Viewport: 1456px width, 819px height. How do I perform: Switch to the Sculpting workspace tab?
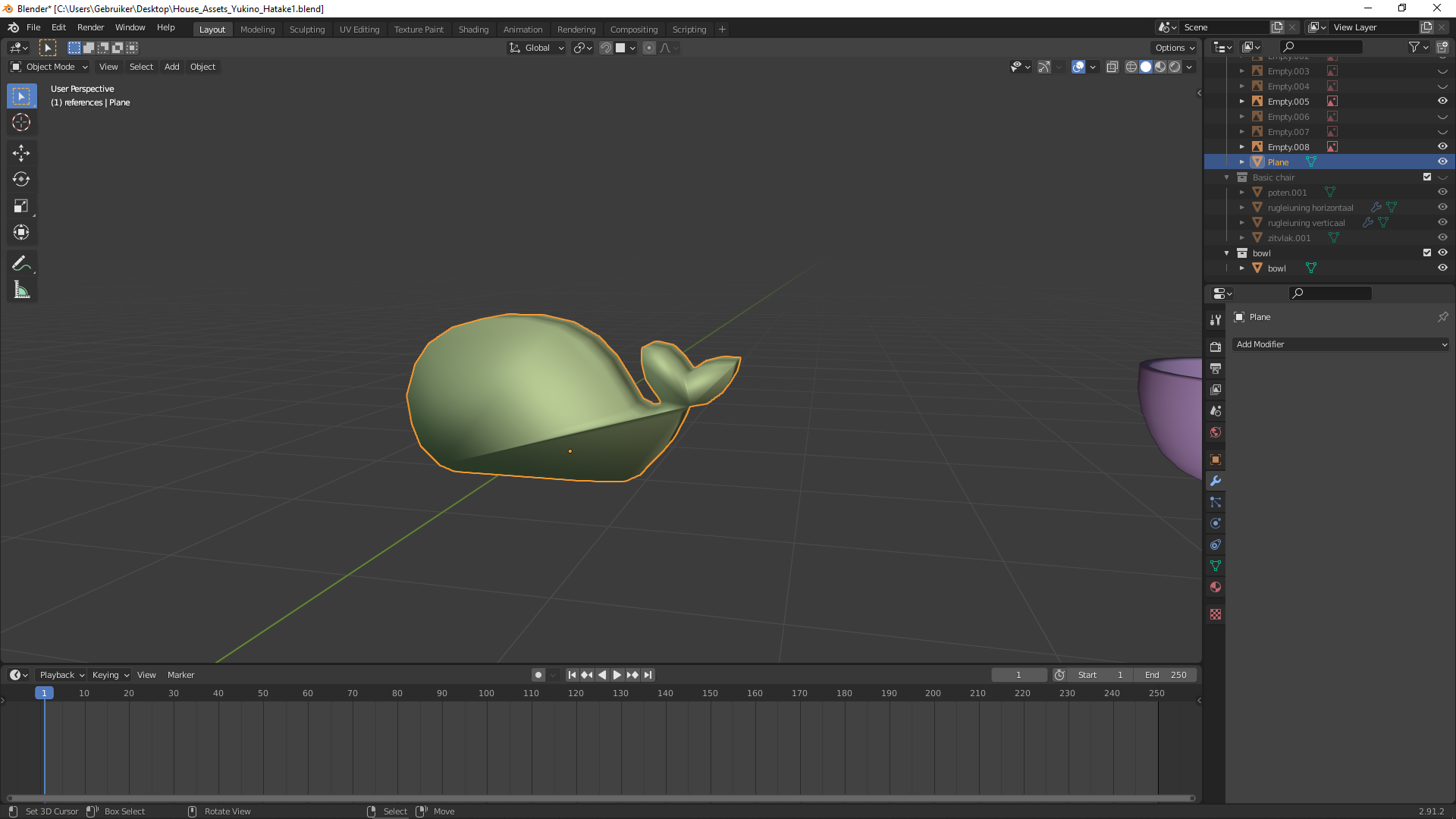pos(306,29)
